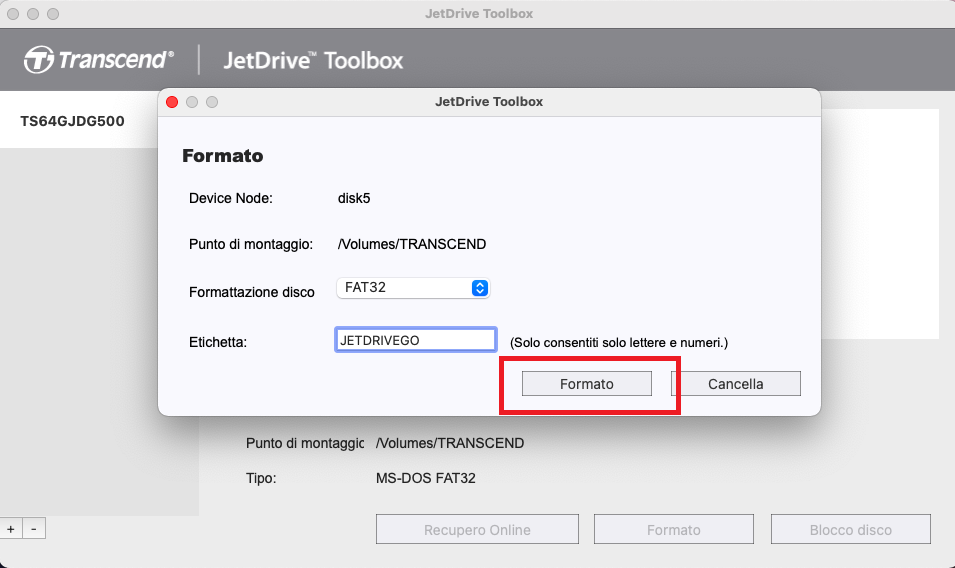Click the minus button below sidebar
This screenshot has height=568, width=955.
point(34,529)
